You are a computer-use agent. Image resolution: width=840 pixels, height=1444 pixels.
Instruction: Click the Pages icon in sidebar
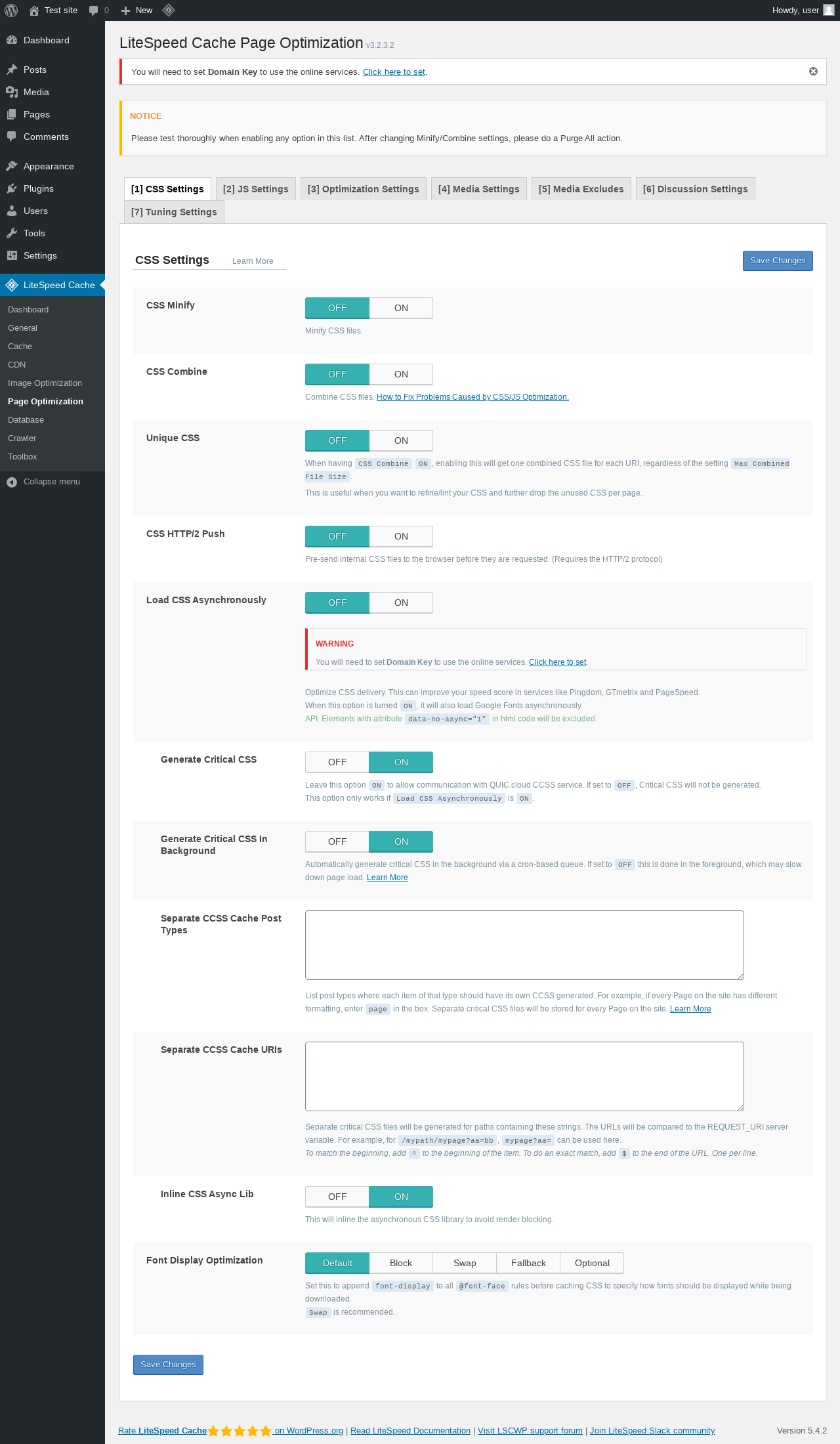(x=12, y=114)
